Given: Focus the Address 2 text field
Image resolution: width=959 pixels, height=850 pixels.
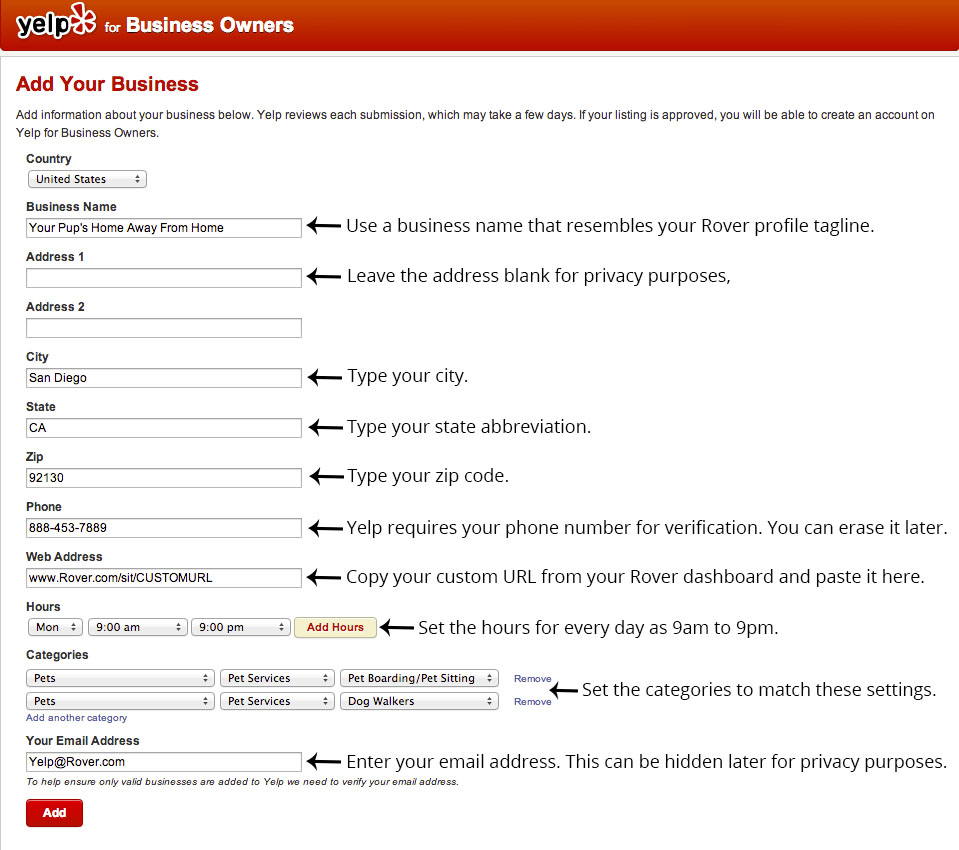Looking at the screenshot, I should coord(163,328).
